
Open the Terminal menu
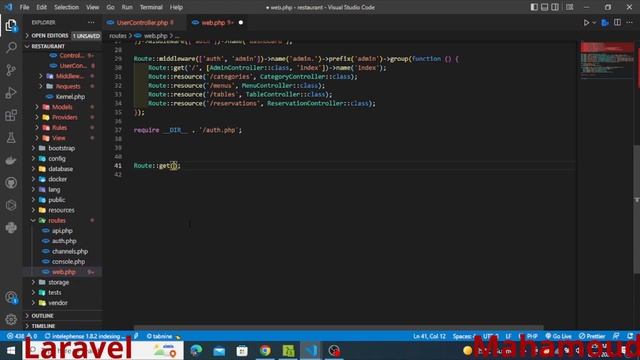[151, 7]
